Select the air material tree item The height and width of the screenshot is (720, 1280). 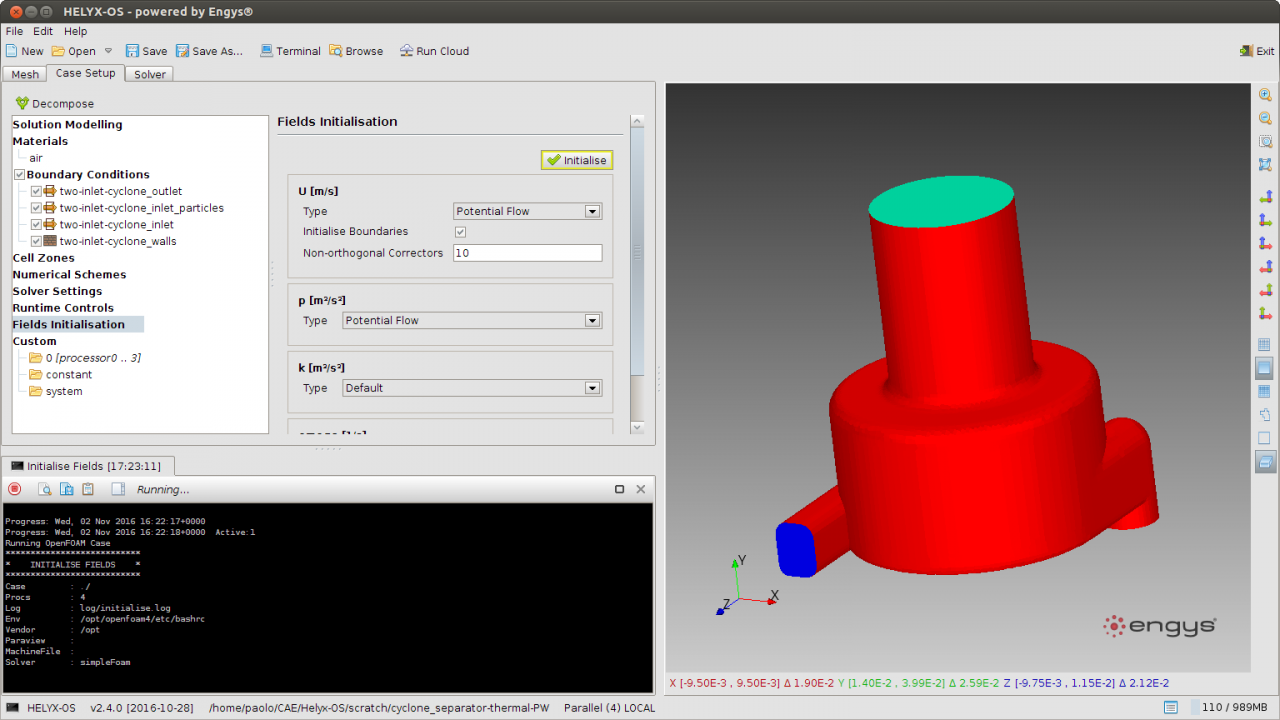coord(36,158)
